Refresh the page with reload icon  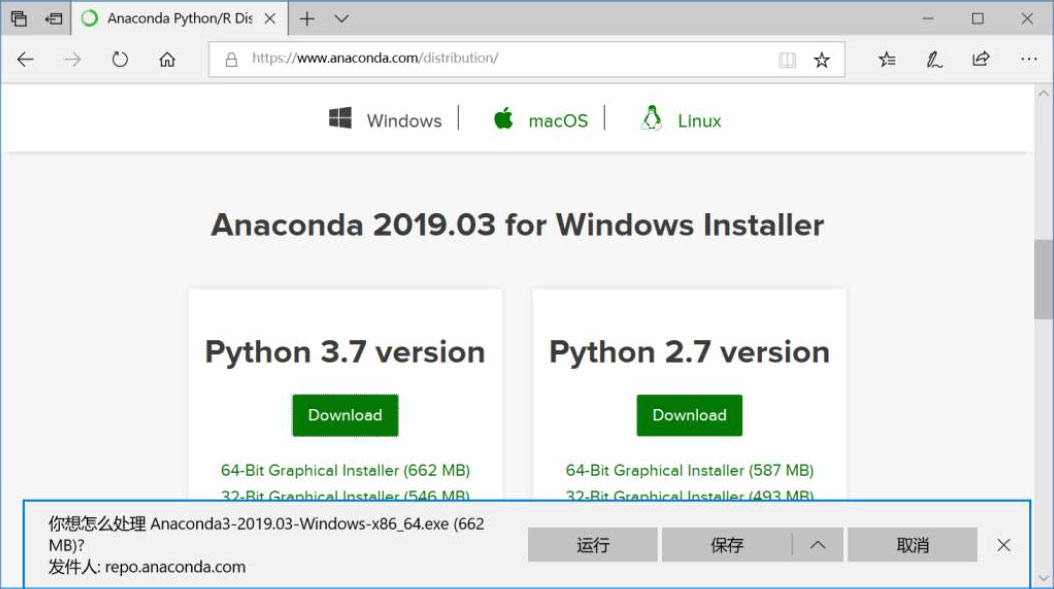[x=120, y=59]
